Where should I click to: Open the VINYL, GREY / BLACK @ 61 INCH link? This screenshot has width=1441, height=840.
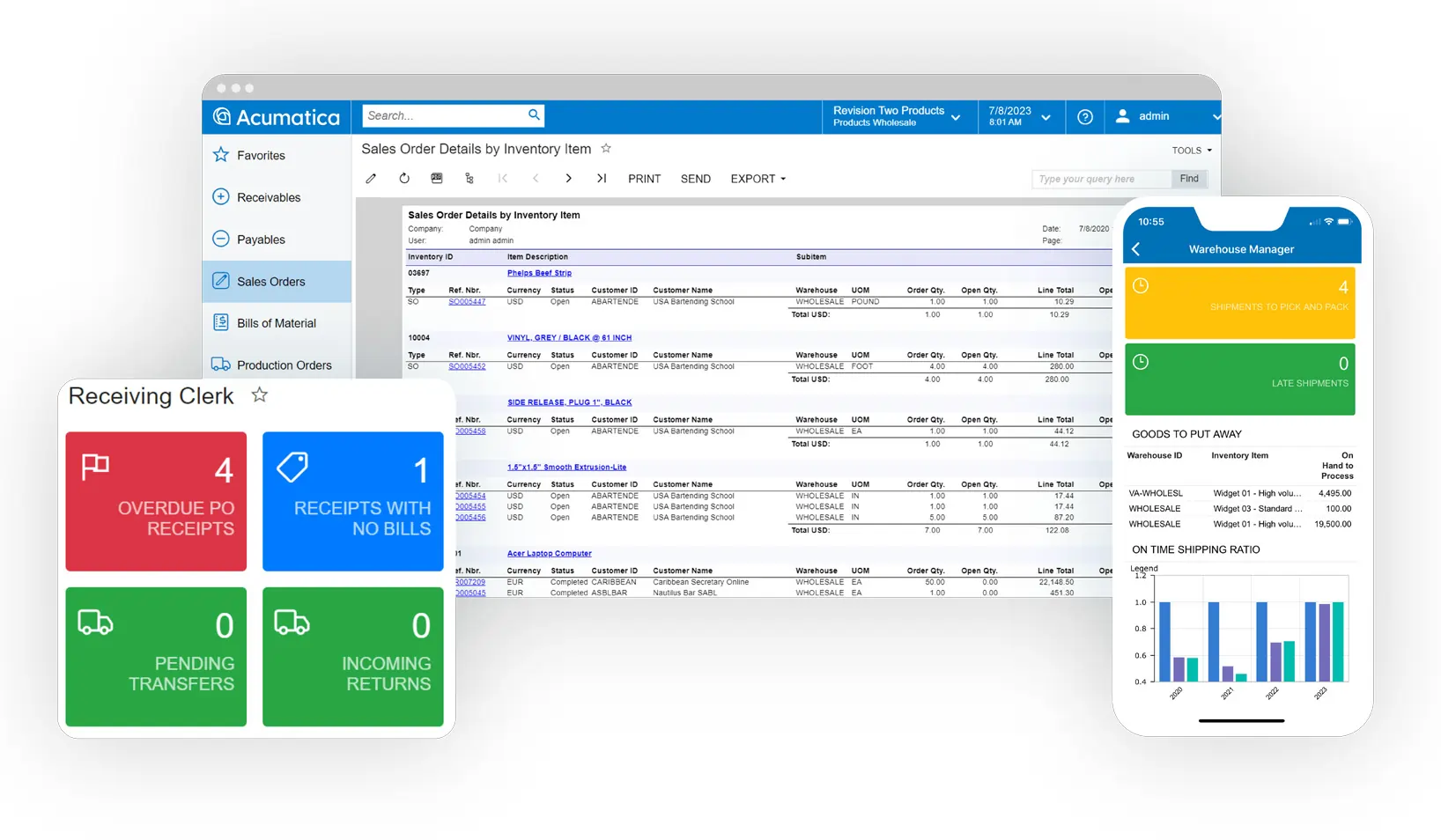coord(569,337)
